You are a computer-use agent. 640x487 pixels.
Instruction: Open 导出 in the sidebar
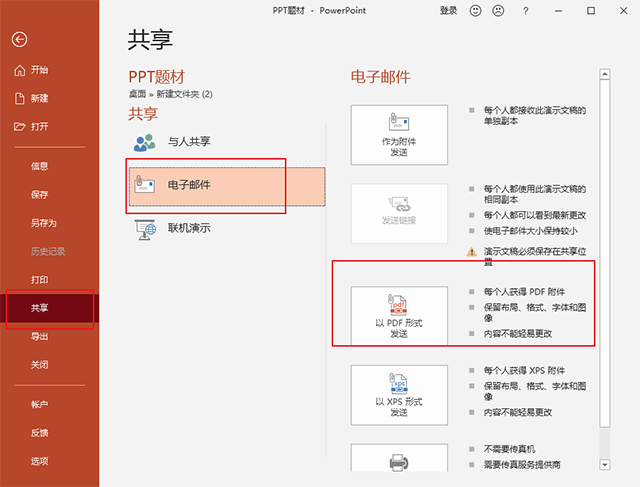40,336
